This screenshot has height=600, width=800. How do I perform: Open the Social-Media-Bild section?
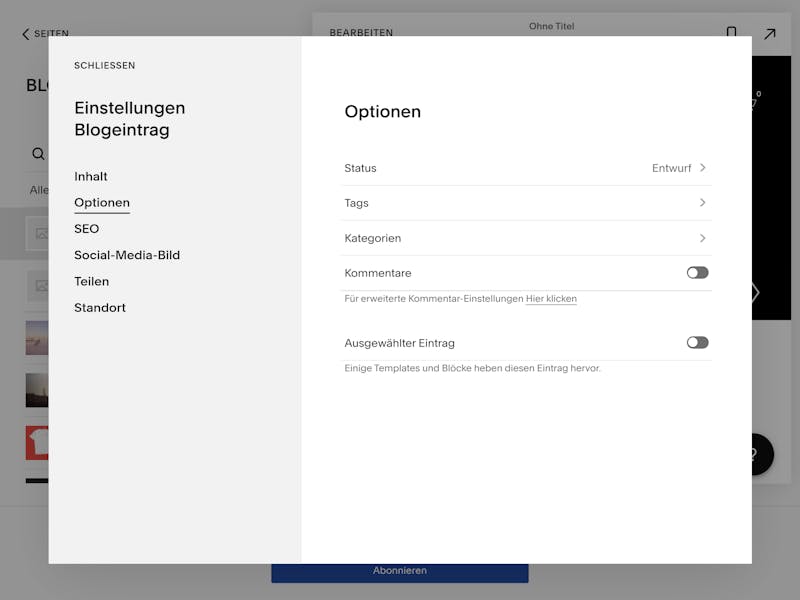127,255
